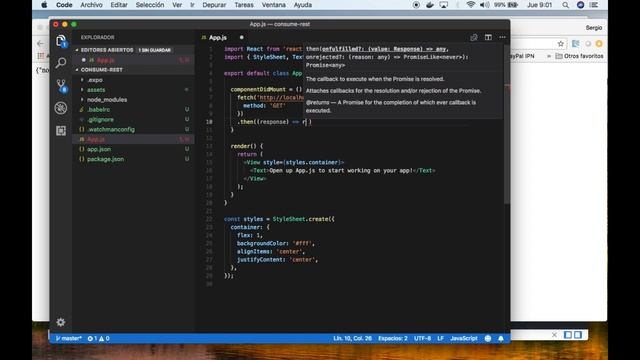Open the Explorer view in activity bar
640x360 pixels.
(x=61, y=41)
